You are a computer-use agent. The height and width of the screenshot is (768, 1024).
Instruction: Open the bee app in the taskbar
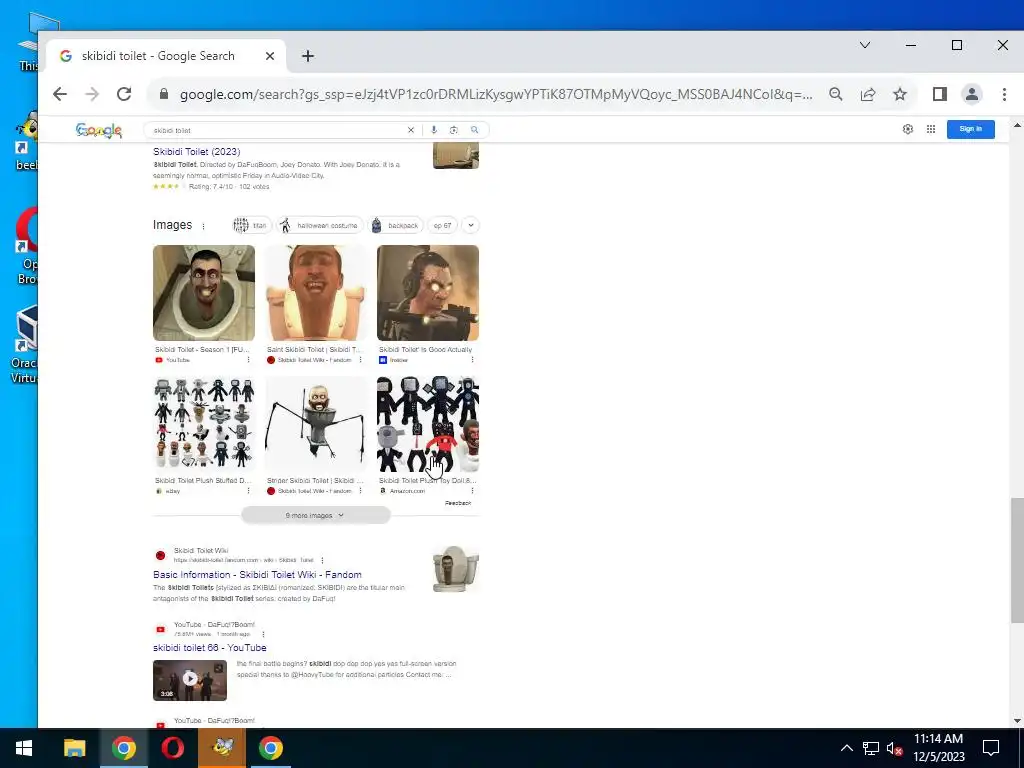222,748
